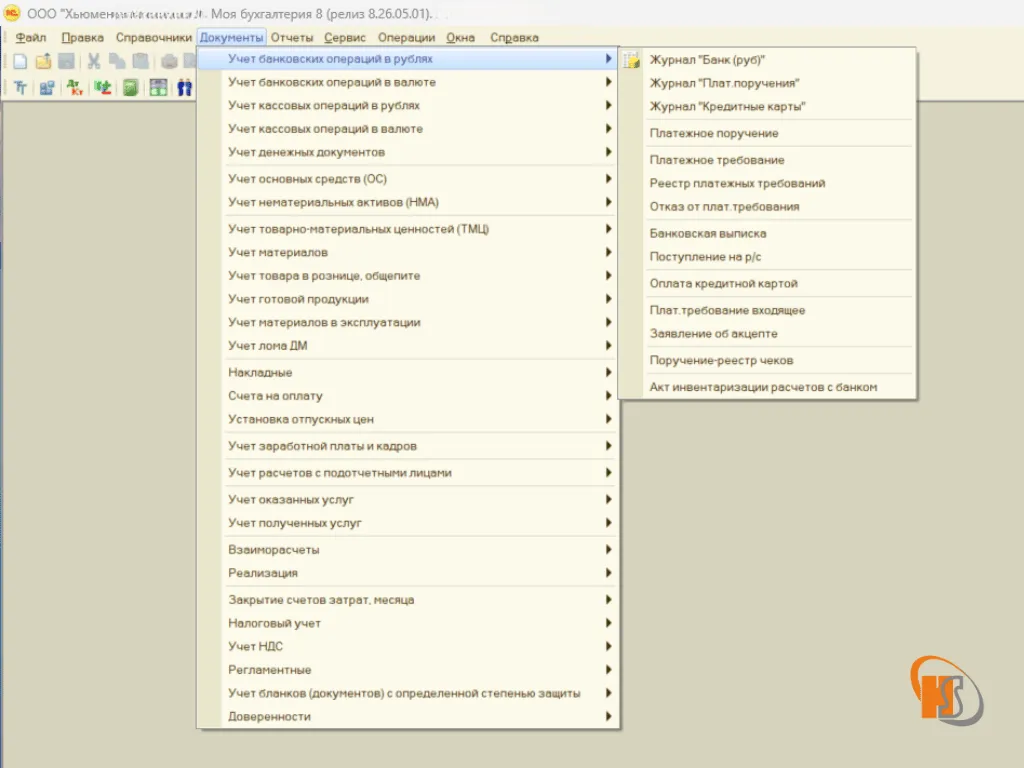This screenshot has height=768, width=1024.
Task: Open the Файл menu
Action: 31,37
